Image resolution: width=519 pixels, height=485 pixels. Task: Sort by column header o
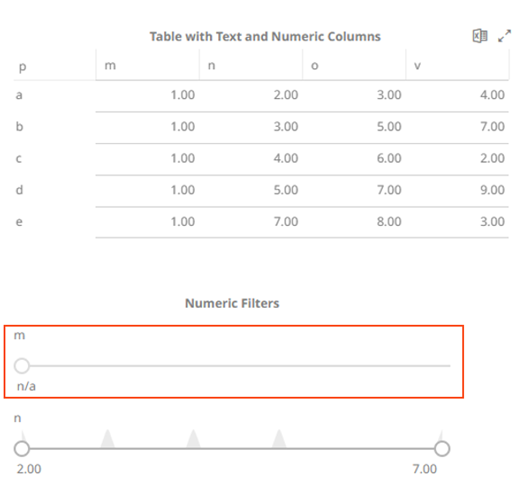[x=354, y=65]
